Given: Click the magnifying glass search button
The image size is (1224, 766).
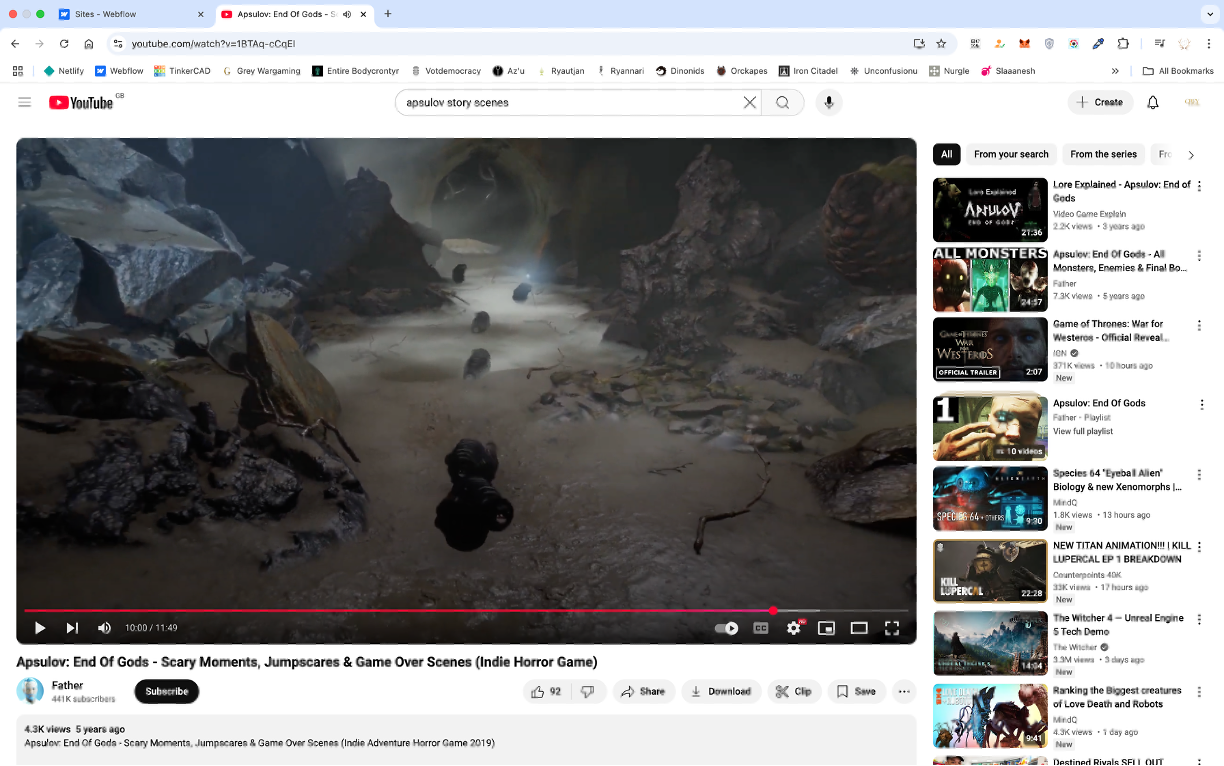Looking at the screenshot, I should pyautogui.click(x=783, y=102).
